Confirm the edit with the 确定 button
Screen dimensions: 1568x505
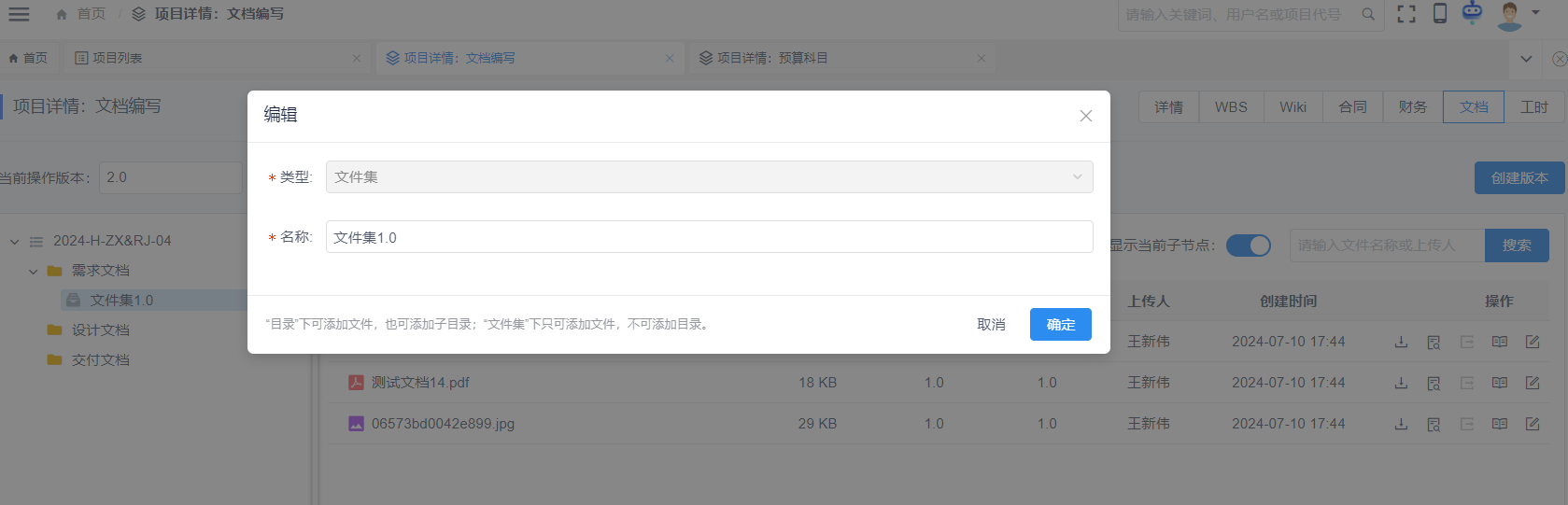point(1061,325)
